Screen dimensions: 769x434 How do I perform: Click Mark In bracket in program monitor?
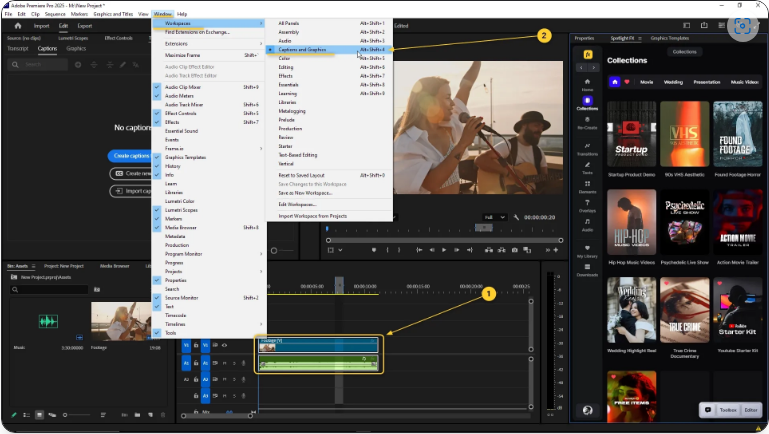click(x=387, y=250)
